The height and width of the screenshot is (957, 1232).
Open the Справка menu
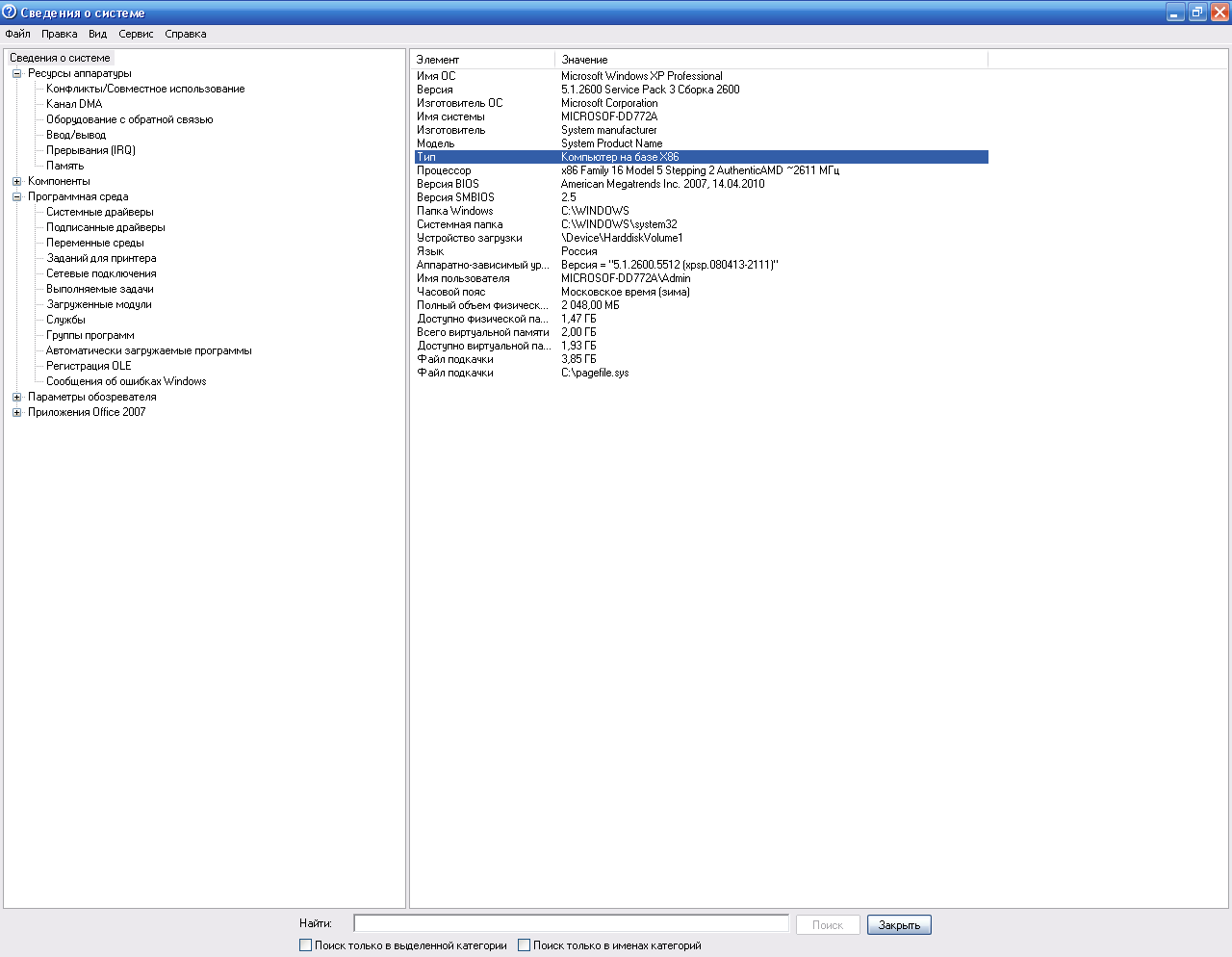click(x=185, y=34)
